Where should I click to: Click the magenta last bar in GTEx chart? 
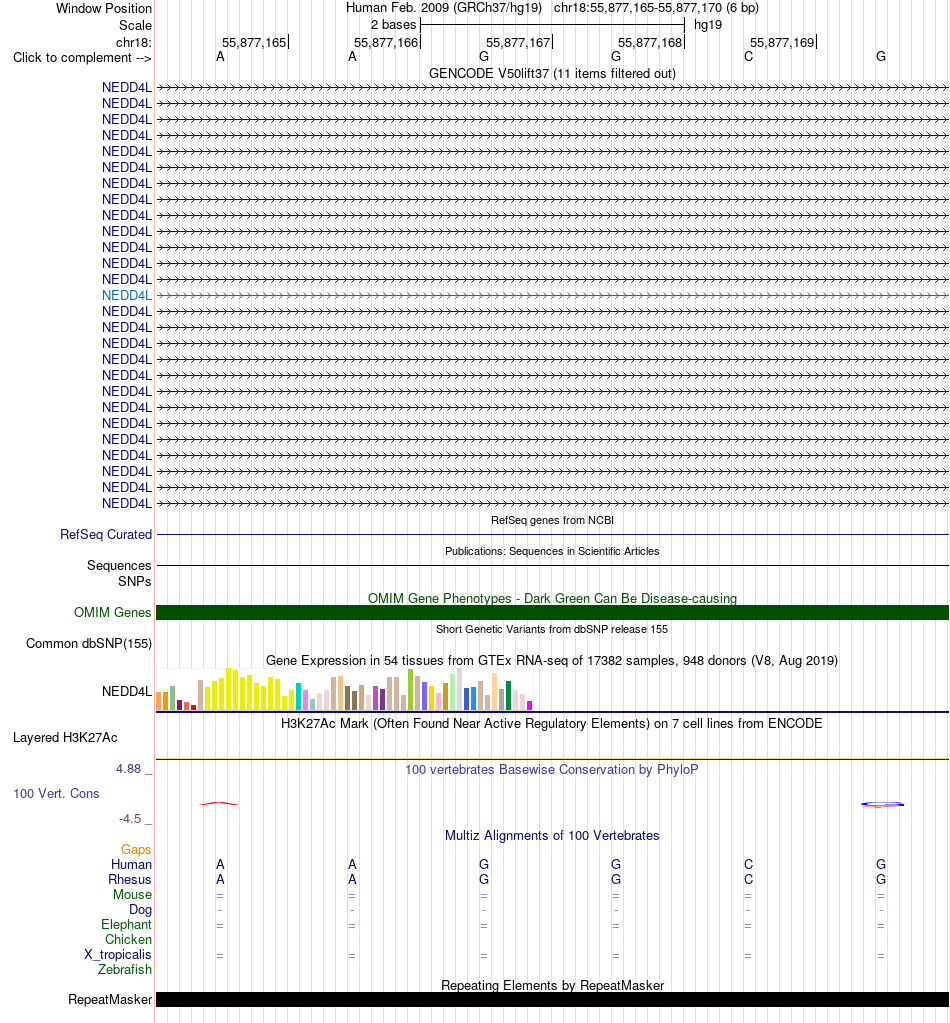(530, 705)
